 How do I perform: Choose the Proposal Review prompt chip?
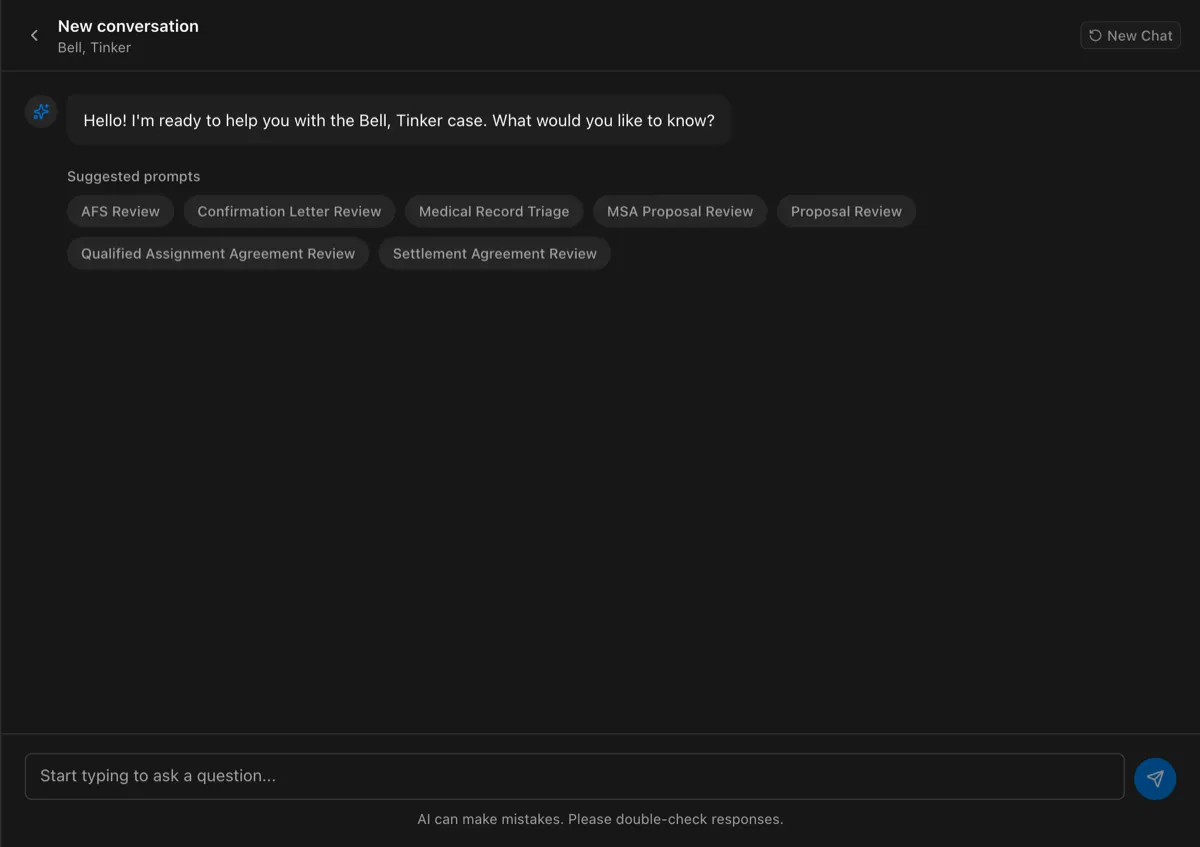point(846,211)
